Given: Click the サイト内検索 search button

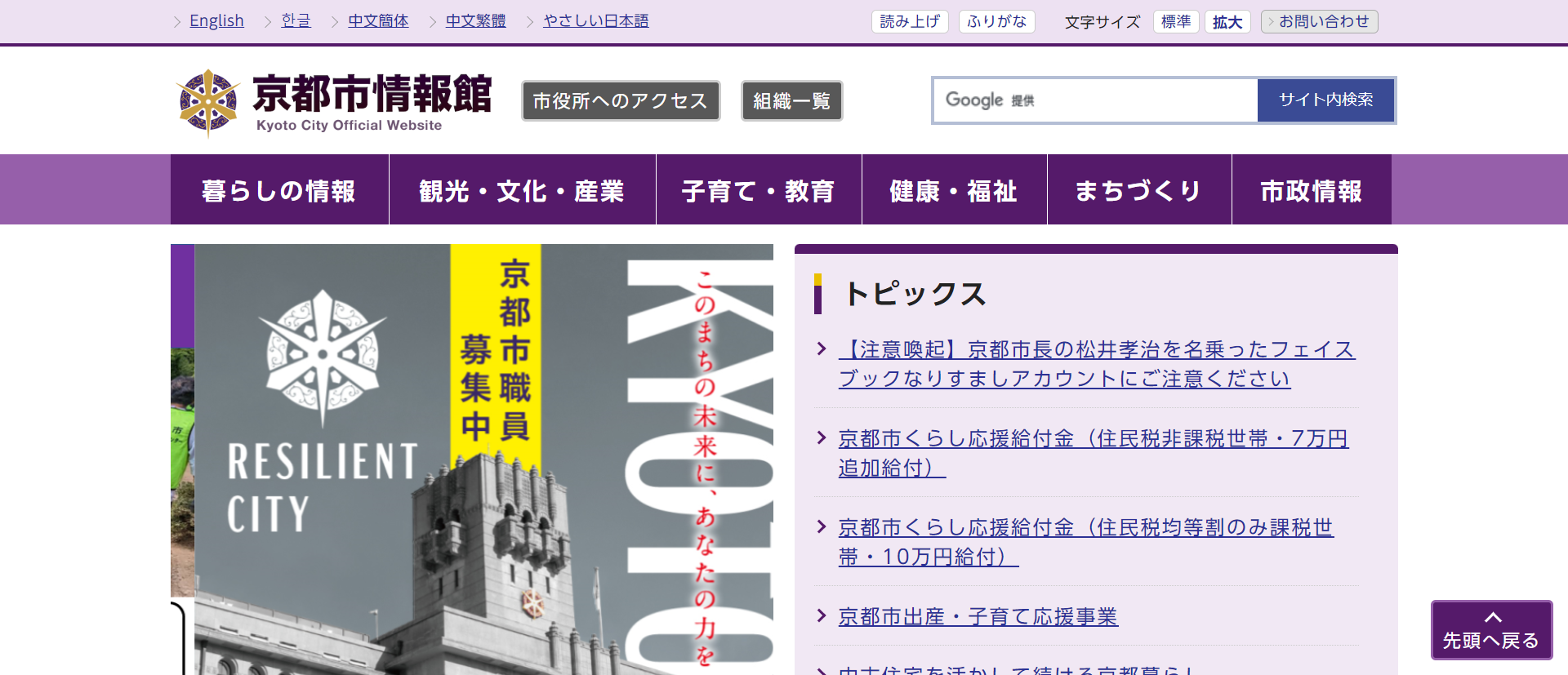Looking at the screenshot, I should pyautogui.click(x=1325, y=100).
